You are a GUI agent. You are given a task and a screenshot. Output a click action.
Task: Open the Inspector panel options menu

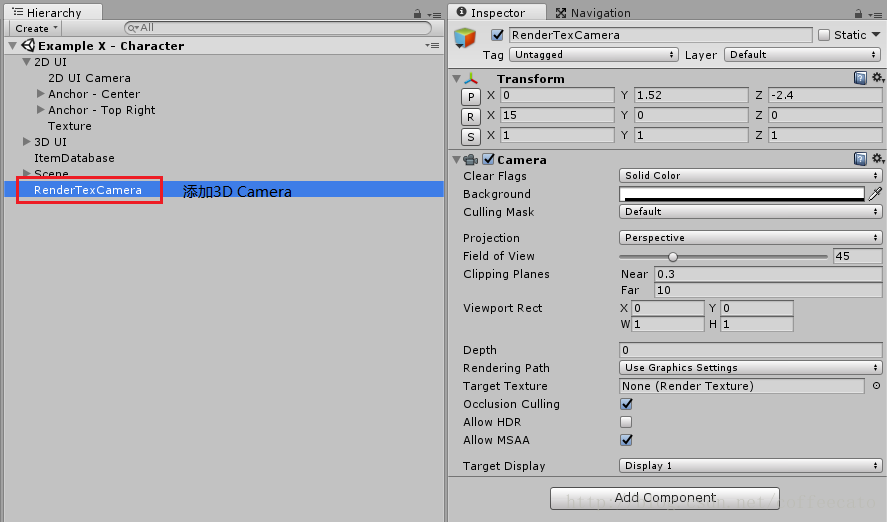[875, 15]
